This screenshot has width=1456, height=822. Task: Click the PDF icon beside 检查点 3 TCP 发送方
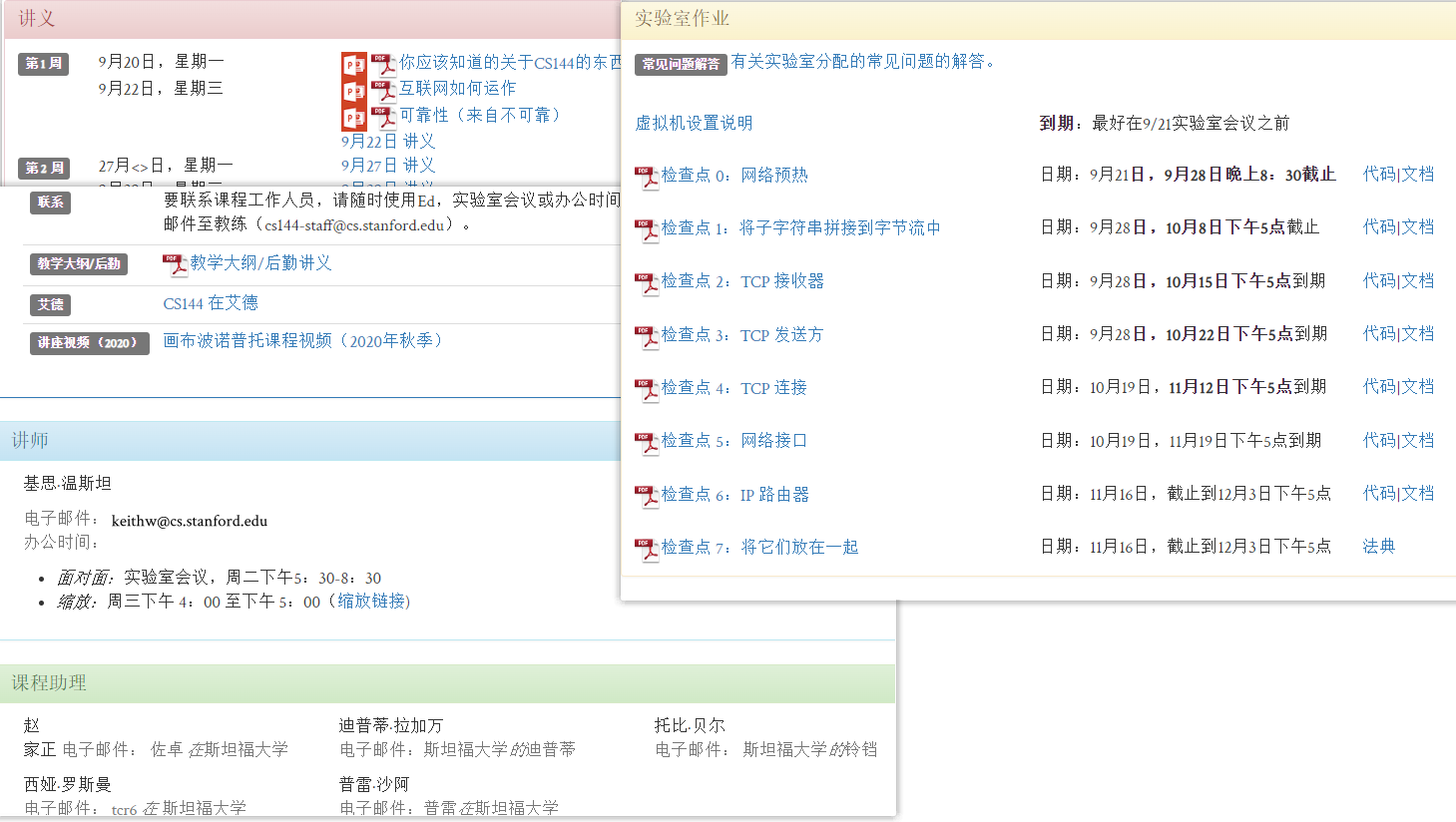click(647, 337)
